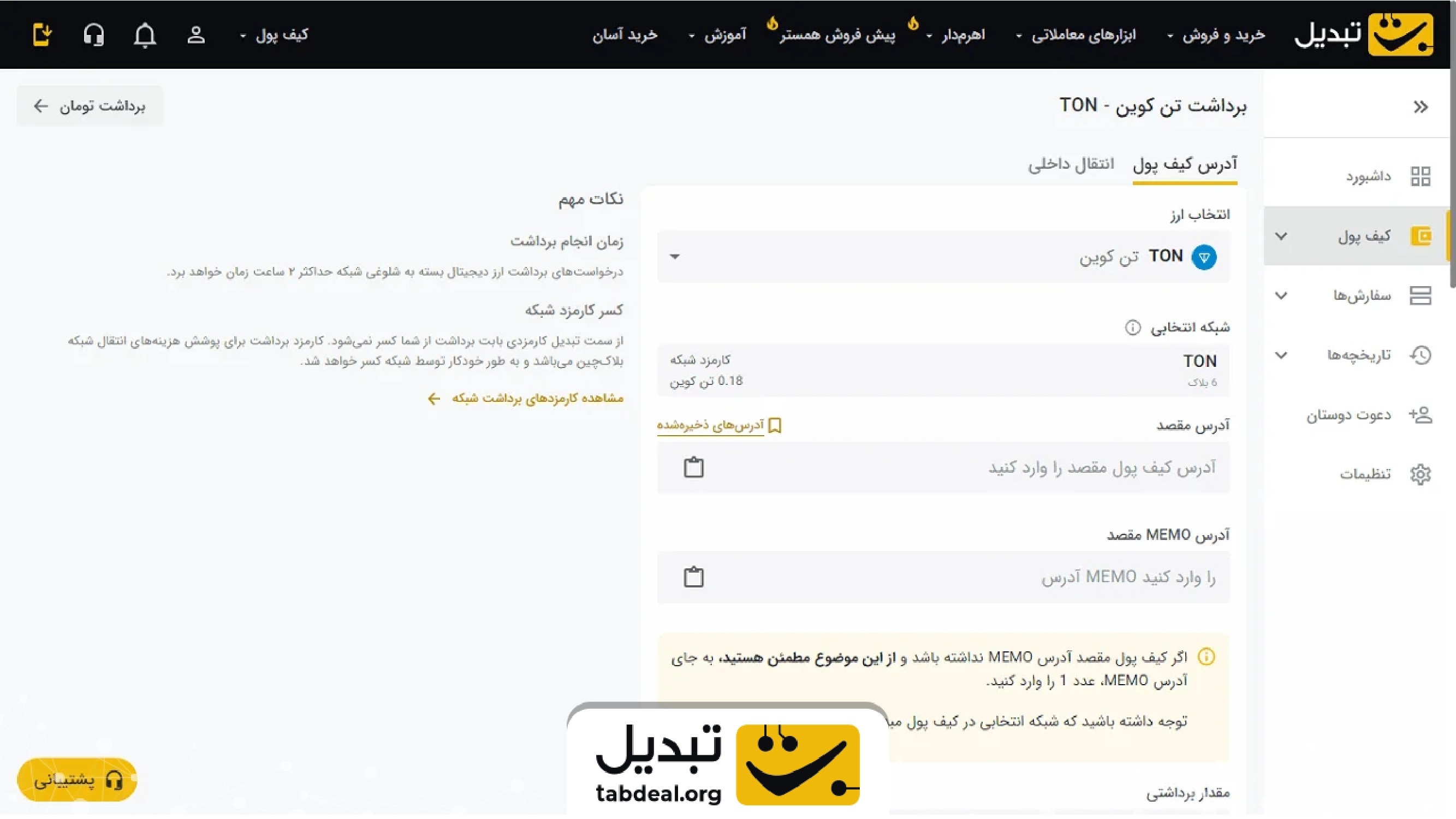Click the کیف پول wallet sidebar icon
Screen dimensions: 1456x819
[x=1421, y=236]
